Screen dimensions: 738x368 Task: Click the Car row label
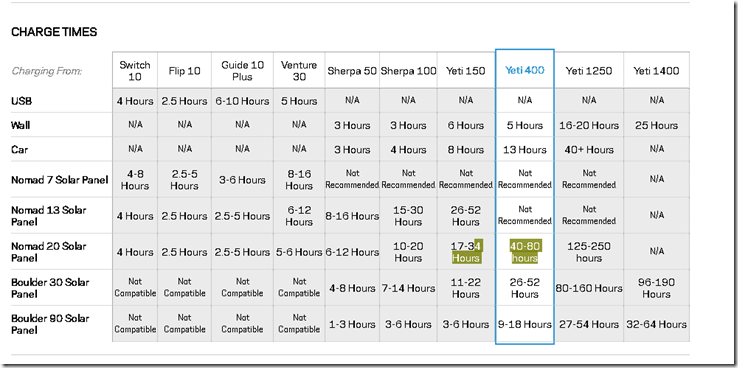[x=19, y=150]
